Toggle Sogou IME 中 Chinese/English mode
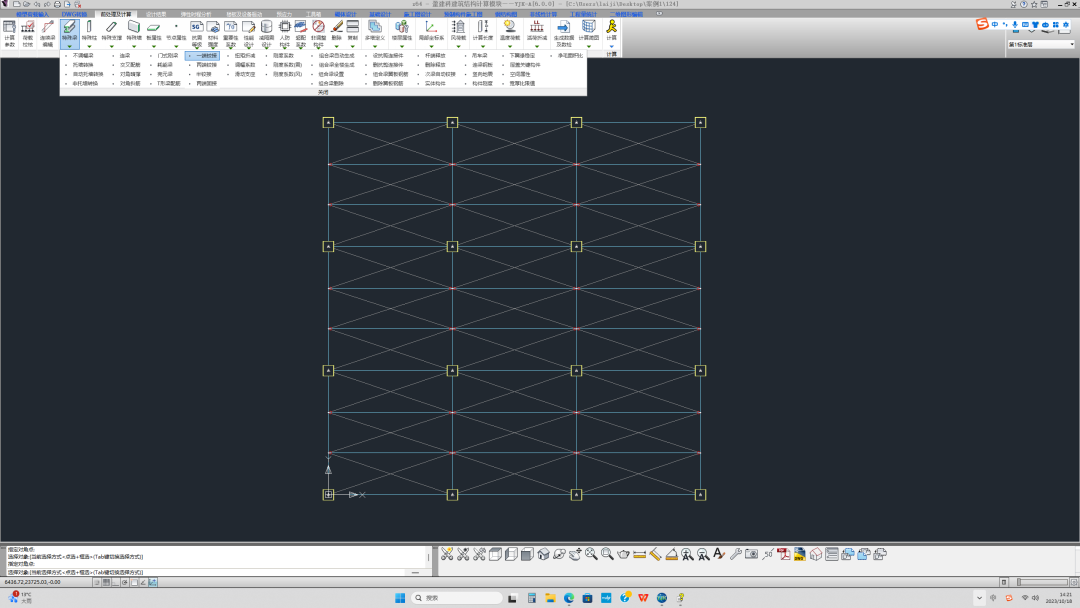The width and height of the screenshot is (1080, 608). [x=995, y=25]
